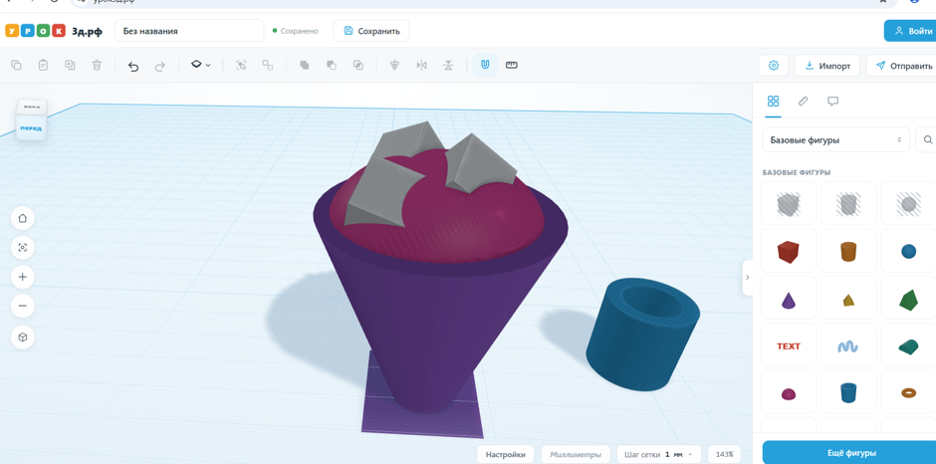
Task: Redo the undone action
Action: point(160,66)
